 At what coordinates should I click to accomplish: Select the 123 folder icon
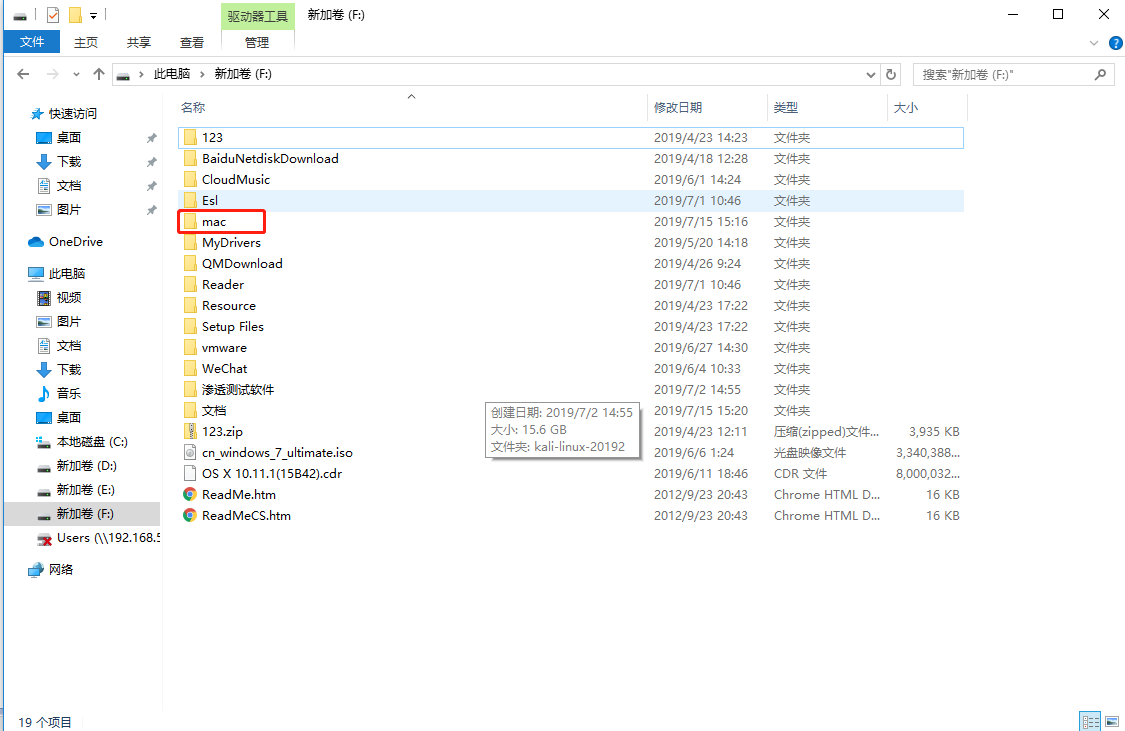point(190,137)
